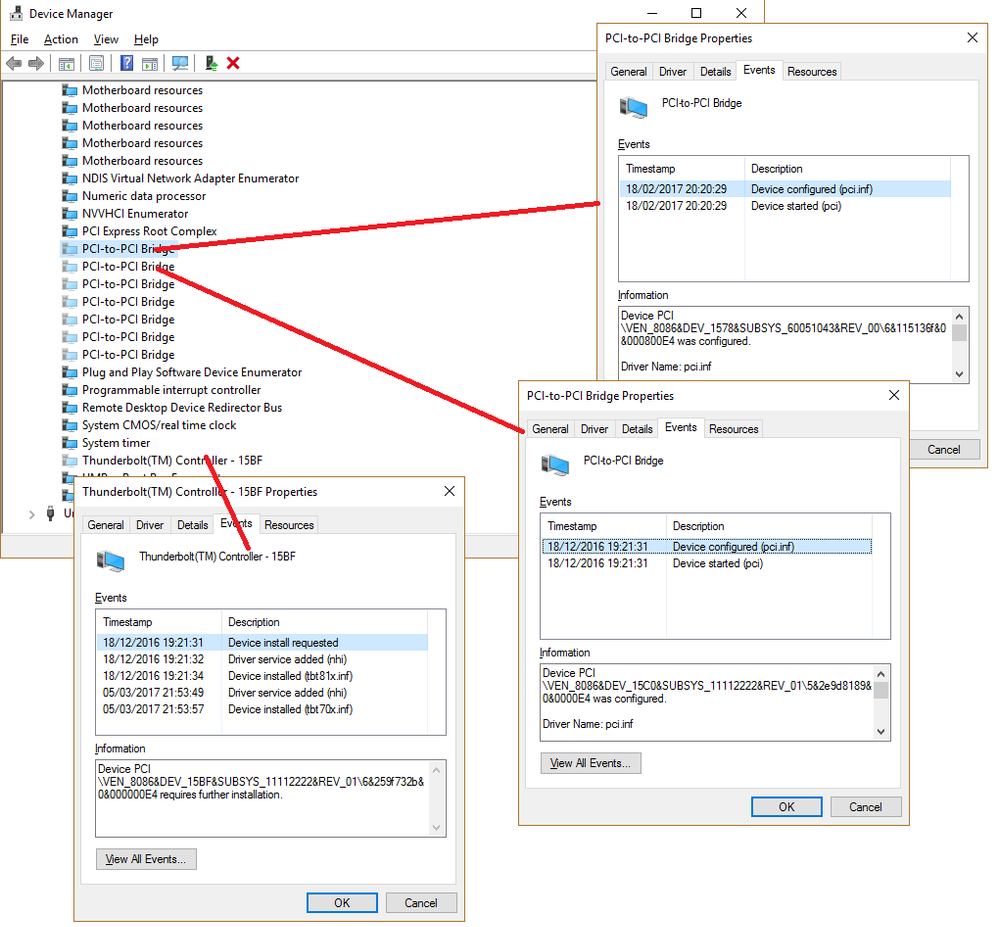This screenshot has height=927, width=999.
Task: Switch to Driver tab in Thunderbolt Properties dialog
Action: [150, 525]
